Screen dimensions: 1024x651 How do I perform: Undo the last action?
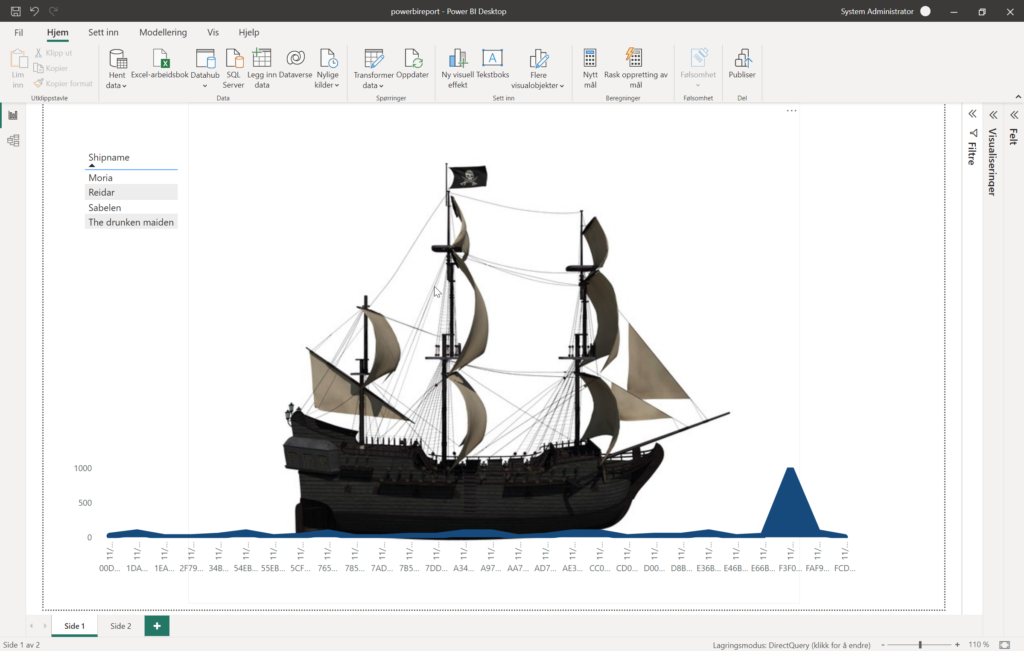pos(35,11)
